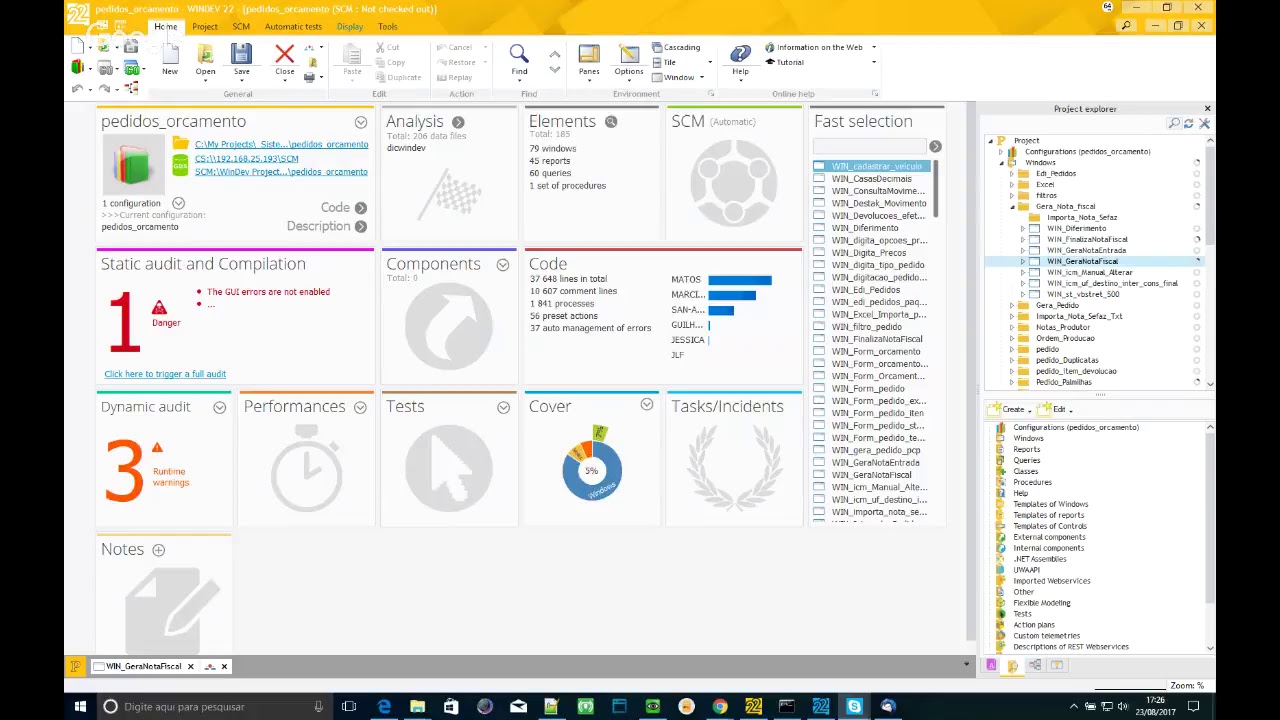The image size is (1280, 720).
Task: Expand the pedidos_orcamento card chevron
Action: pos(361,122)
